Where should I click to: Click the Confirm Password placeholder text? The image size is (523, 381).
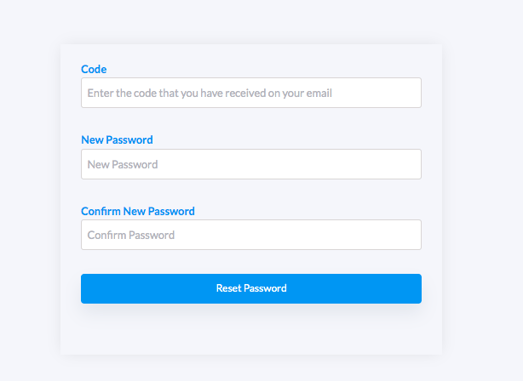pyautogui.click(x=131, y=235)
